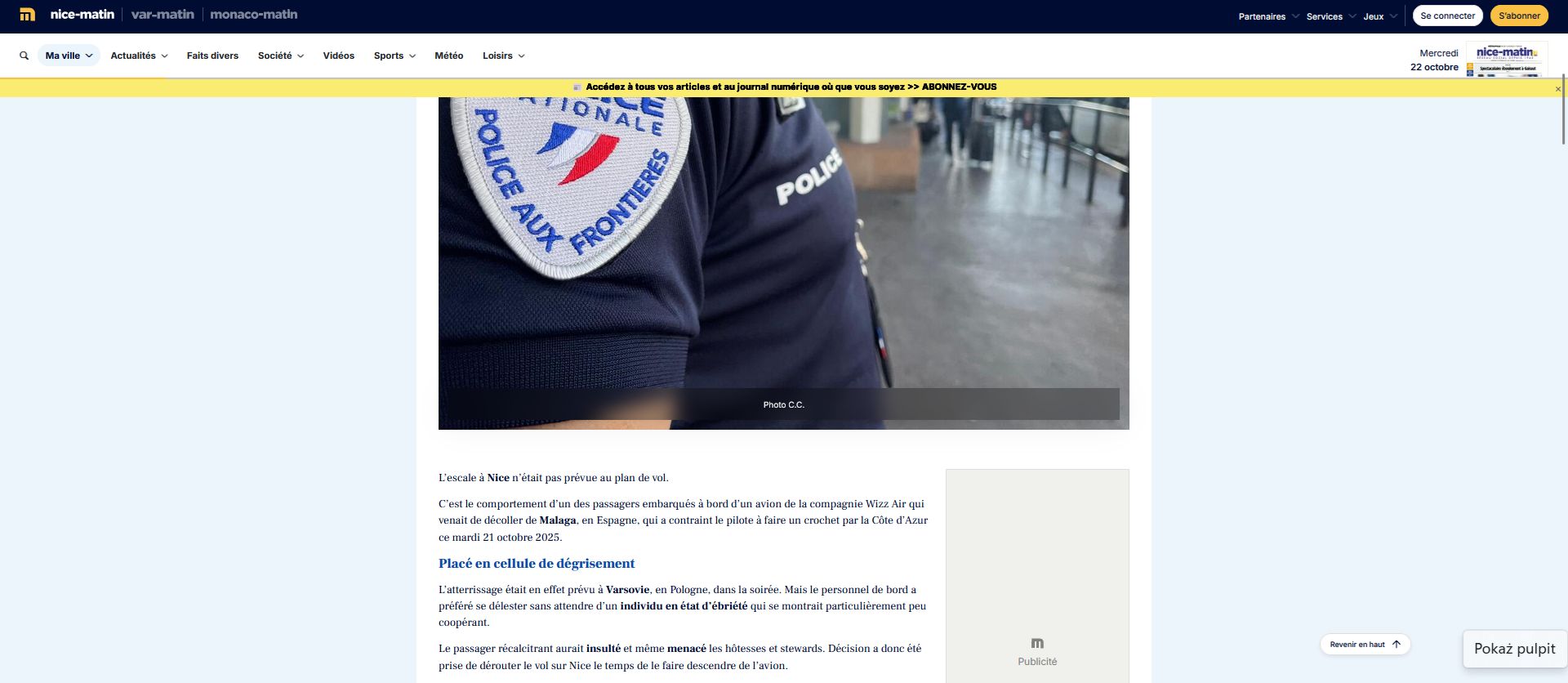The width and height of the screenshot is (1568, 683).
Task: Click the 'insulté' bold link
Action: click(x=604, y=649)
